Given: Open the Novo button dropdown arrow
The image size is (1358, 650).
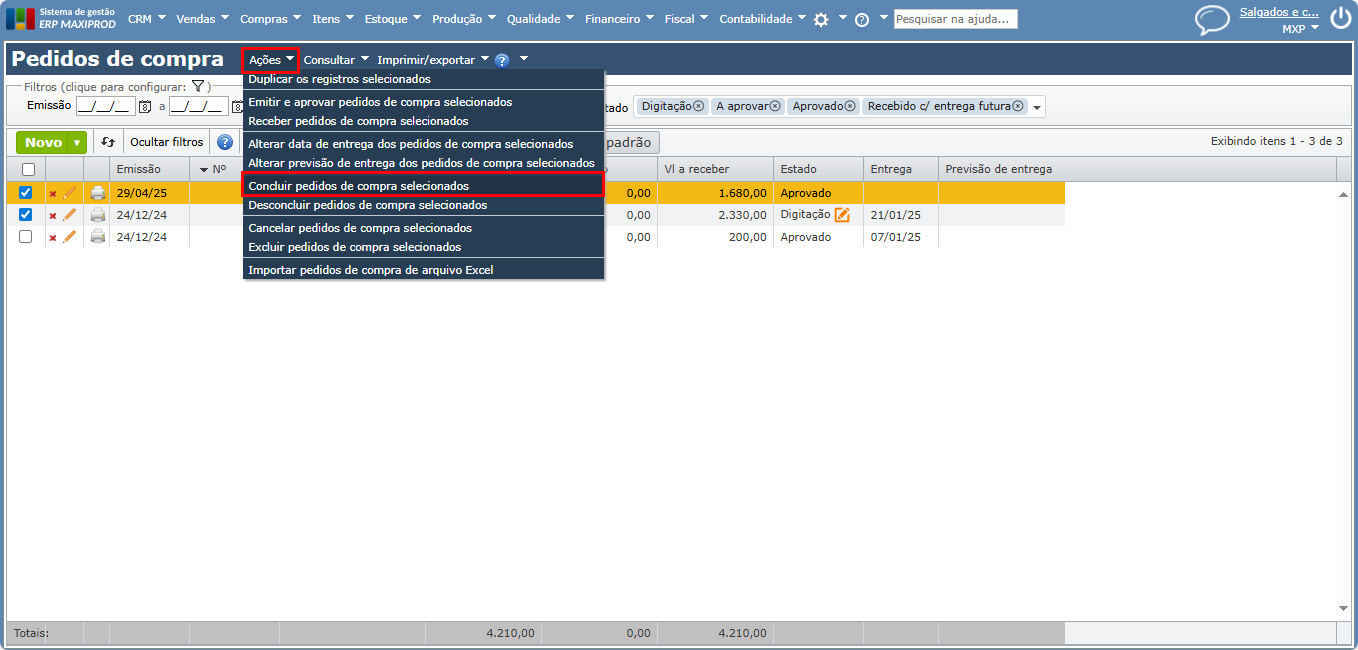Looking at the screenshot, I should [77, 143].
